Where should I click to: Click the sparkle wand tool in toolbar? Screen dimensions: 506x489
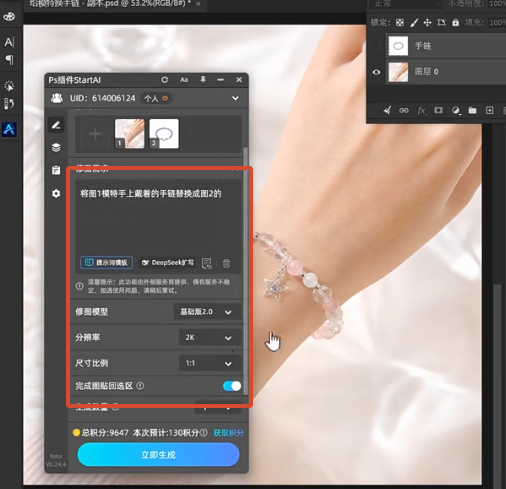click(9, 86)
